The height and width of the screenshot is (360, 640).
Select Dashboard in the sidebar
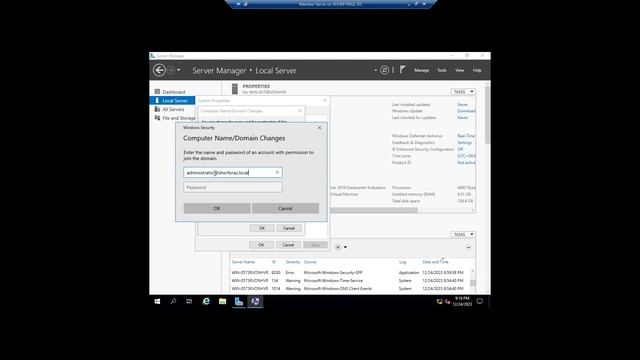(173, 92)
